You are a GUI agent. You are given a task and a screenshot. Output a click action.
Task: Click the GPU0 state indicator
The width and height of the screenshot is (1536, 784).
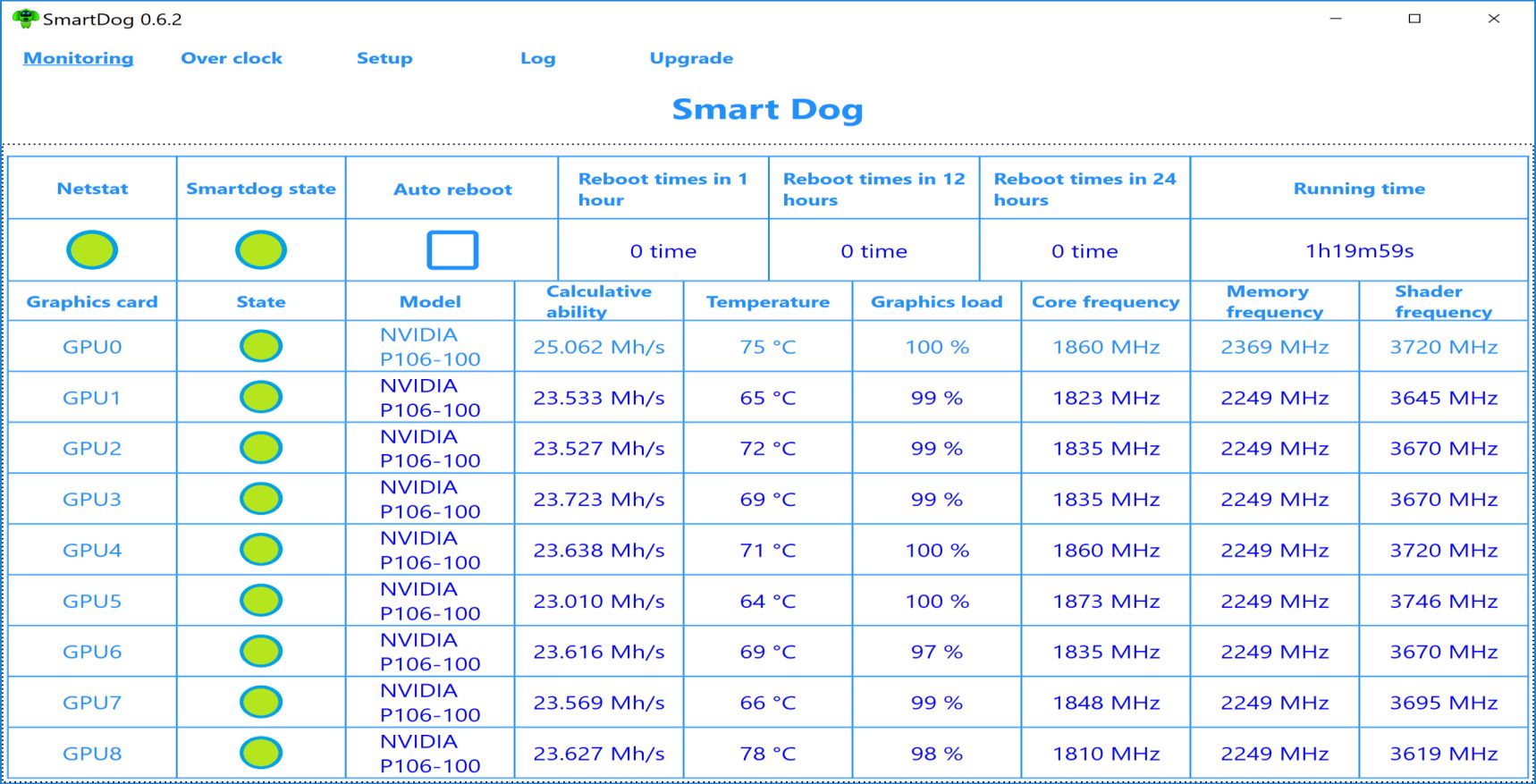[261, 346]
